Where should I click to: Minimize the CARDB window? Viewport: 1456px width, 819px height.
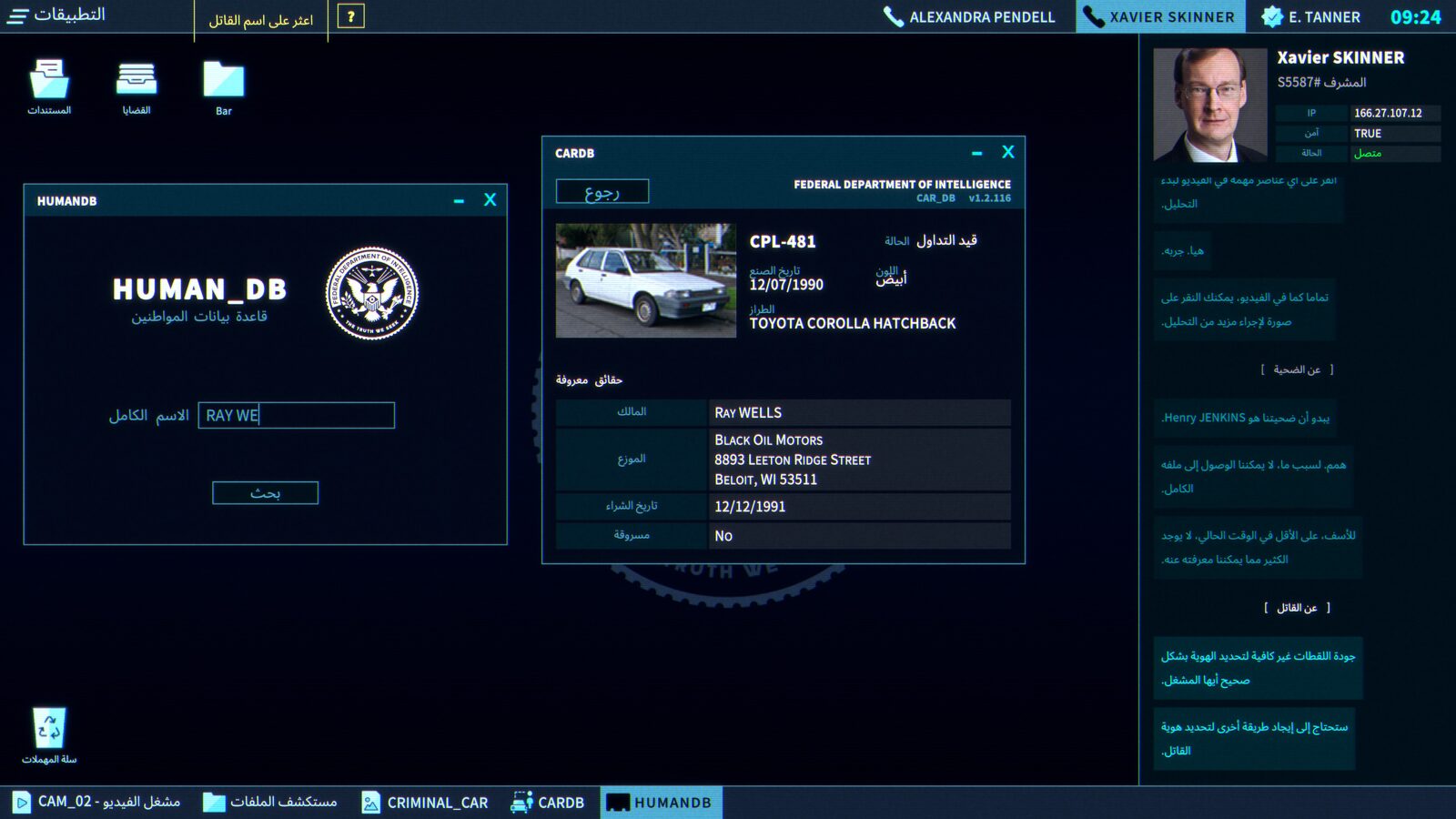(976, 154)
